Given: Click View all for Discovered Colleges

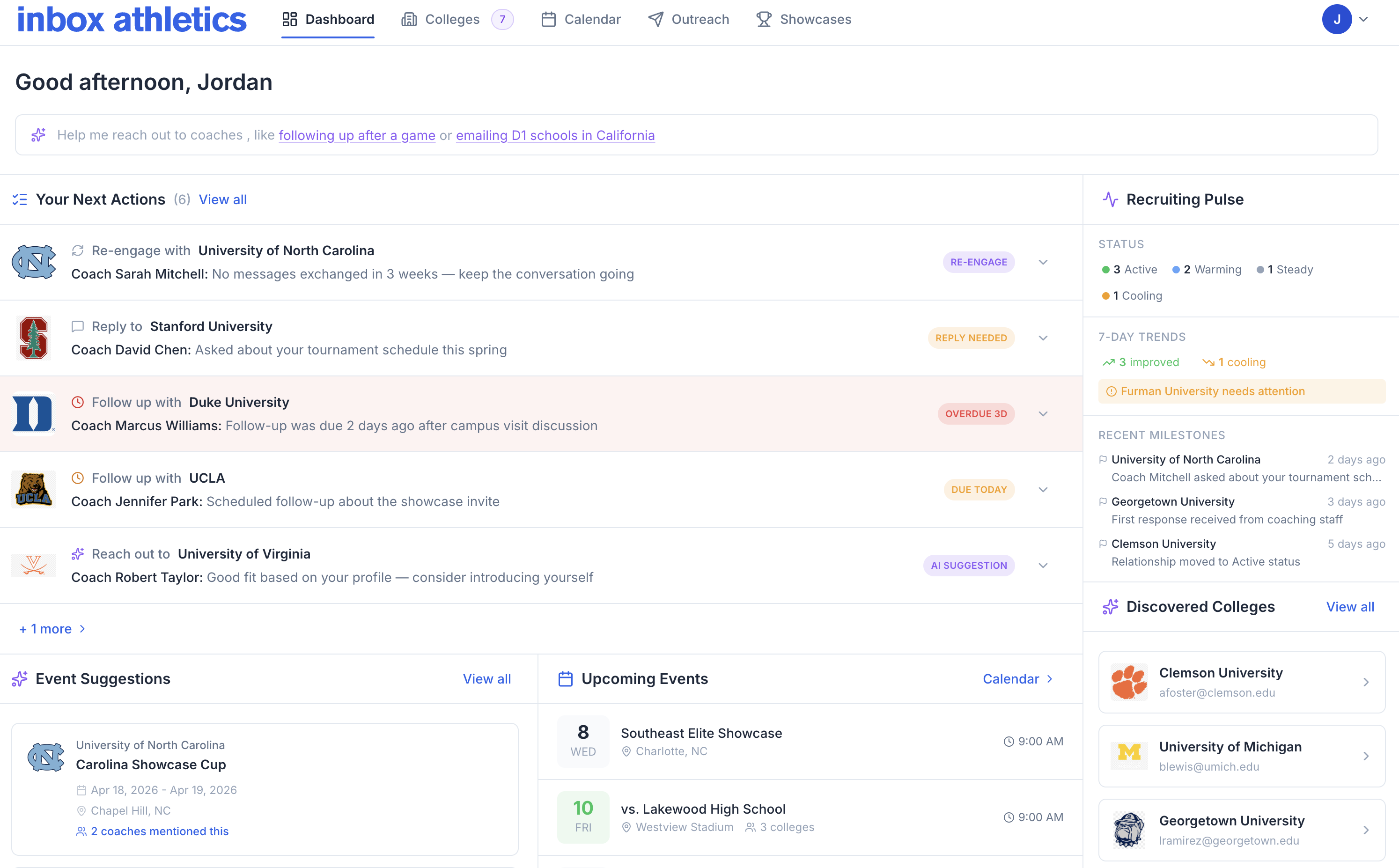Looking at the screenshot, I should [1350, 607].
